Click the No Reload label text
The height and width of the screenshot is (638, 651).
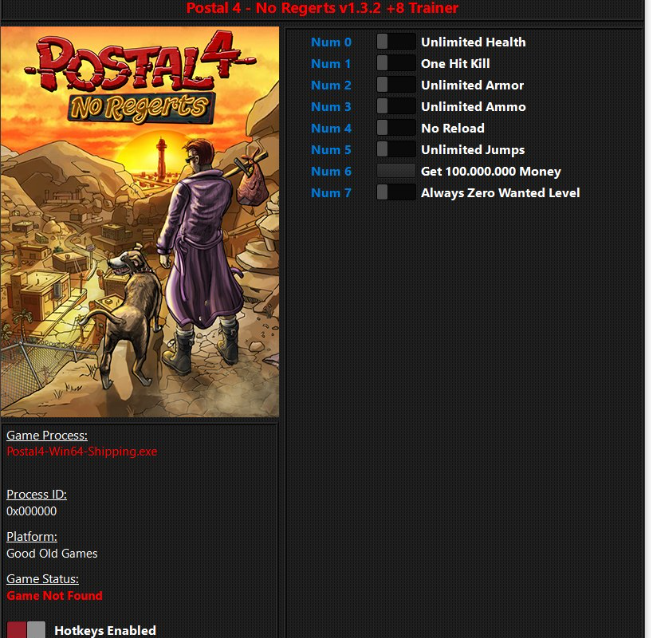(x=453, y=128)
